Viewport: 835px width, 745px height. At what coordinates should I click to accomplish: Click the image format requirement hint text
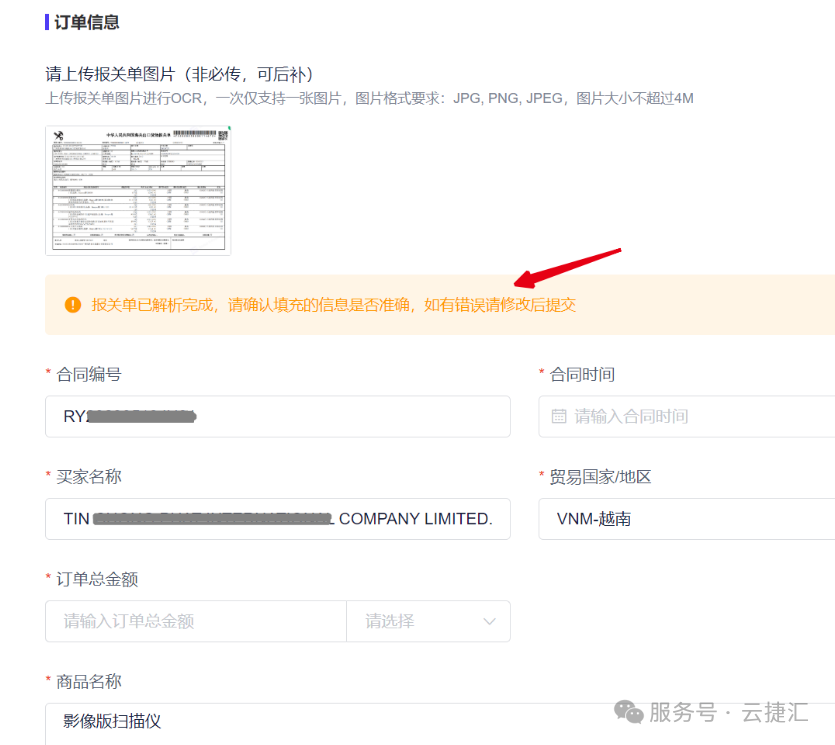tap(369, 98)
